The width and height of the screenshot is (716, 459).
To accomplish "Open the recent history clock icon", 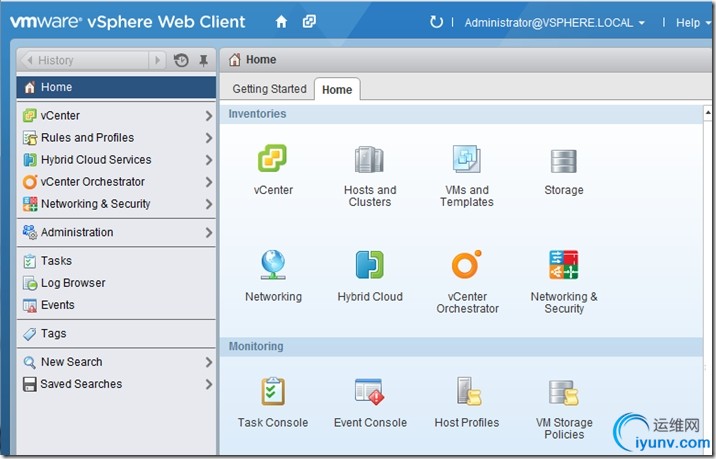I will tap(181, 60).
